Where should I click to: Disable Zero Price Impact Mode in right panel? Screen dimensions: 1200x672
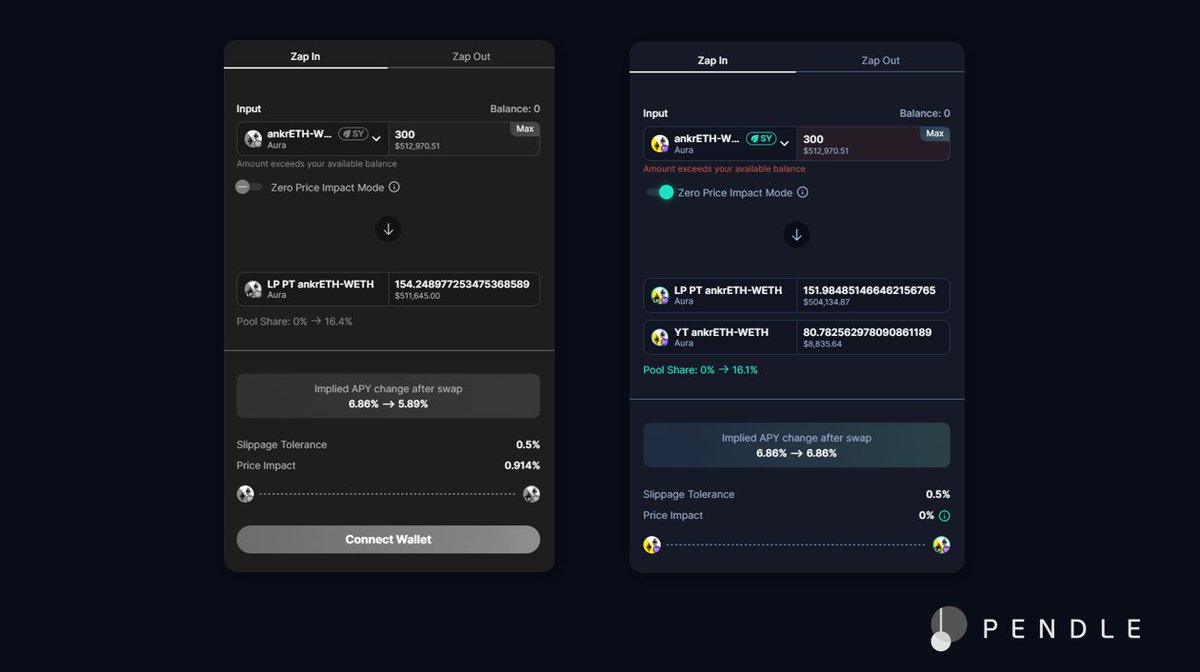(x=659, y=192)
